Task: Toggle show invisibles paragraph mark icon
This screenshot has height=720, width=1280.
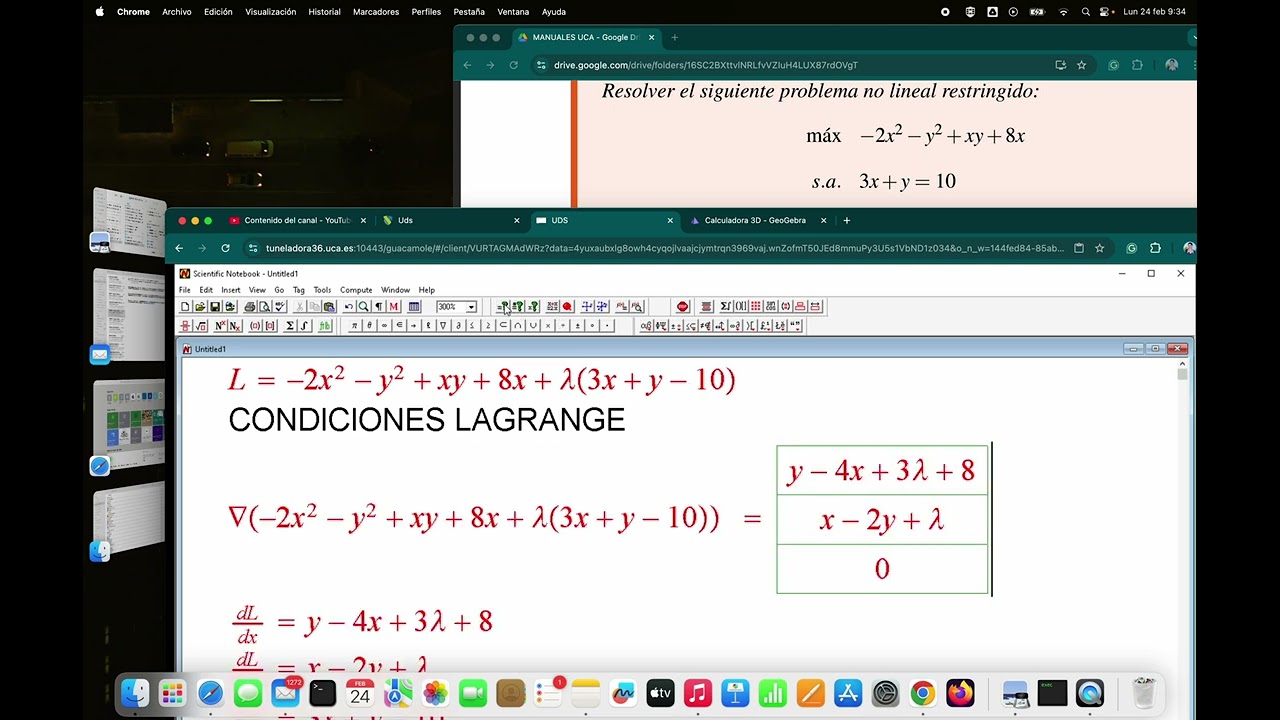Action: [379, 306]
